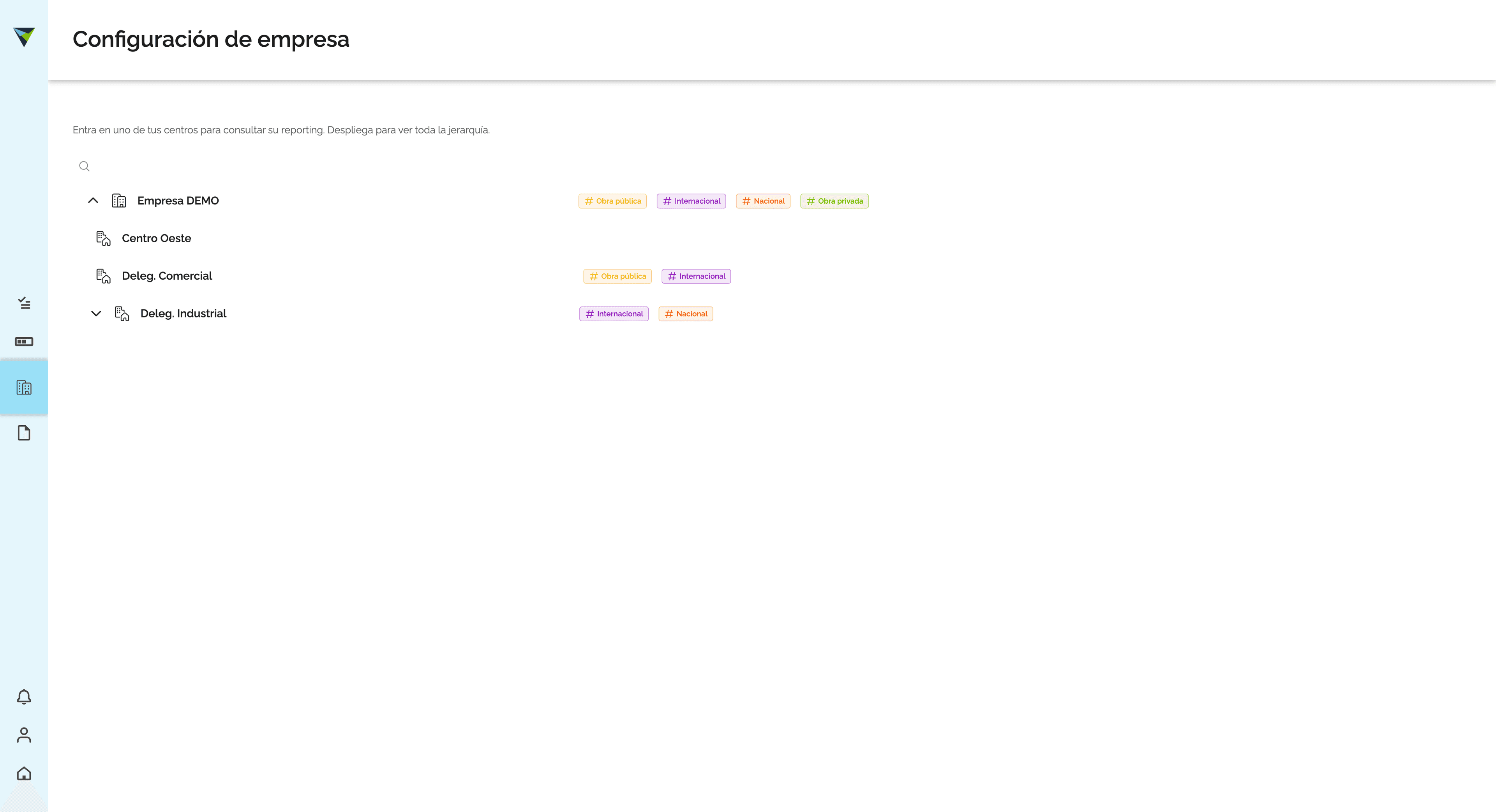
Task: Expand the Deleg. Industrial node
Action: tap(96, 314)
